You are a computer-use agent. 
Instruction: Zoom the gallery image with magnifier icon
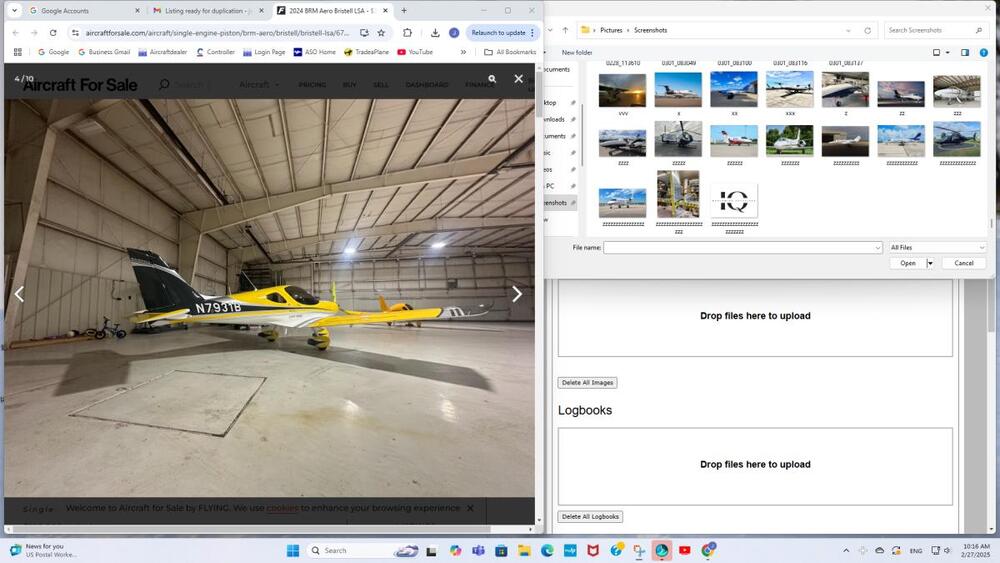pyautogui.click(x=492, y=78)
